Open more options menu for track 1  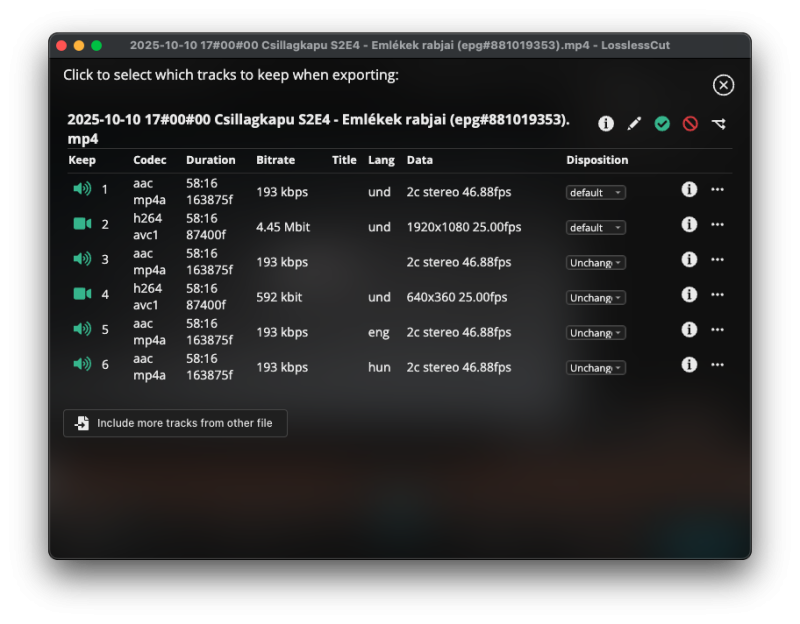(x=717, y=189)
